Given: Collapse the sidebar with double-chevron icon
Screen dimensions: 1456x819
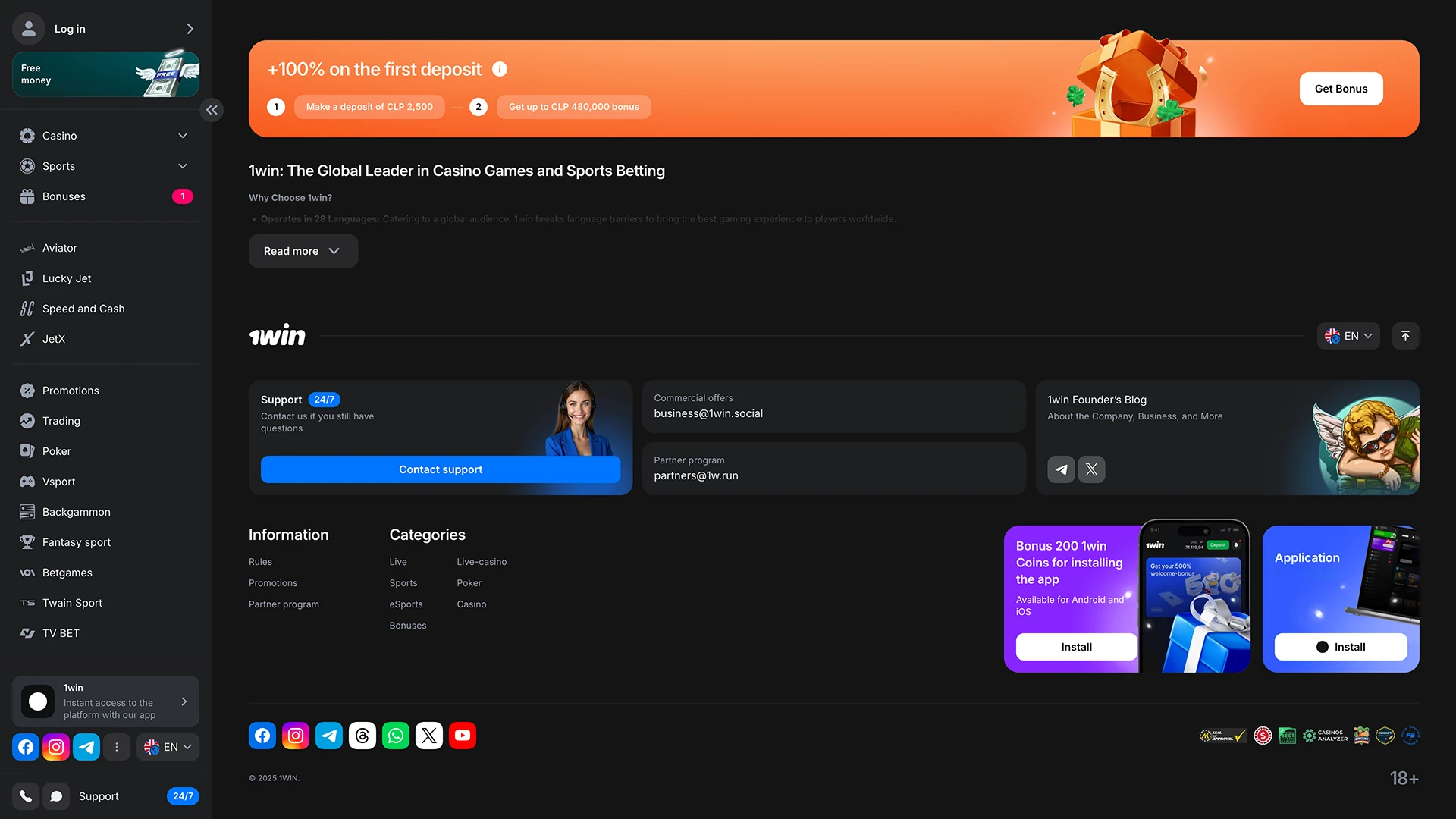Looking at the screenshot, I should point(212,110).
